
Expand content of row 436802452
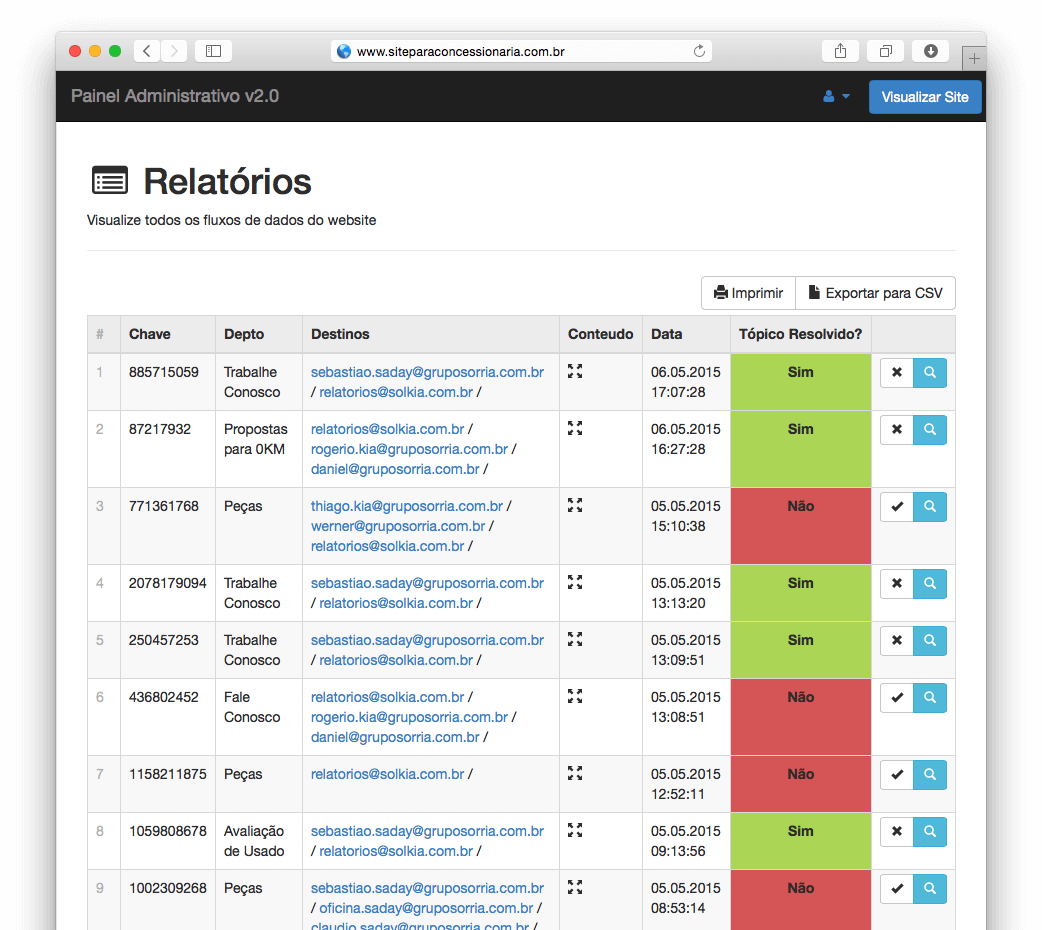point(575,697)
